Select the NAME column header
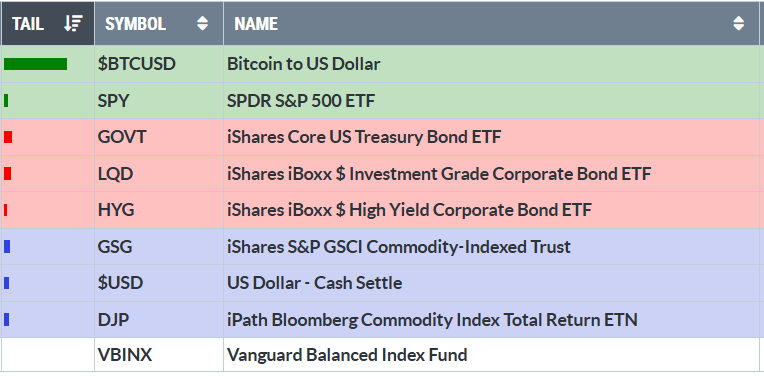The image size is (764, 379). click(x=492, y=23)
